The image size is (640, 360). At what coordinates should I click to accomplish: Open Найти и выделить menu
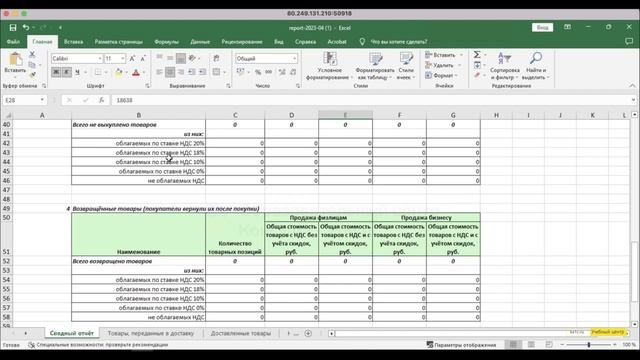[536, 66]
